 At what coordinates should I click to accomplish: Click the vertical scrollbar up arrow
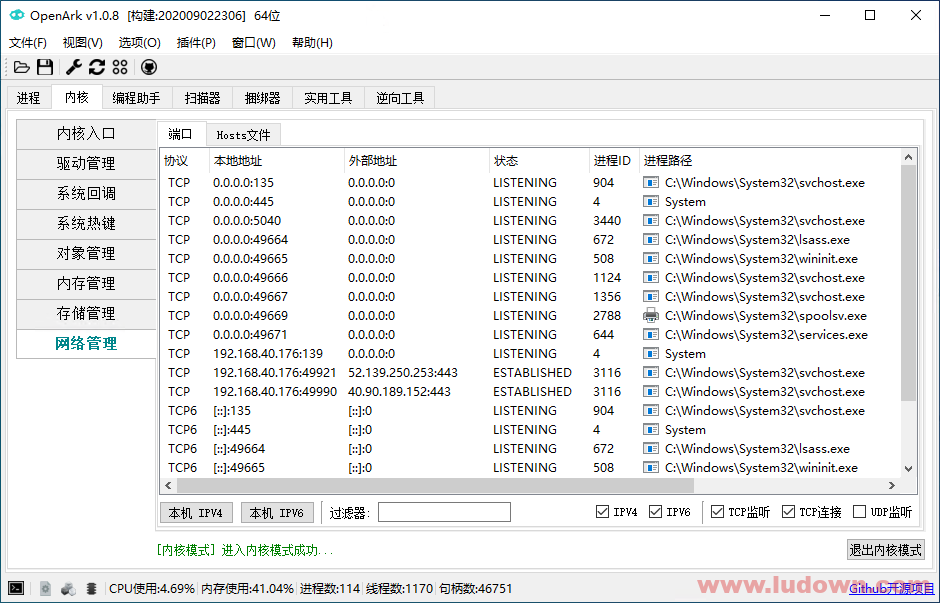[908, 158]
